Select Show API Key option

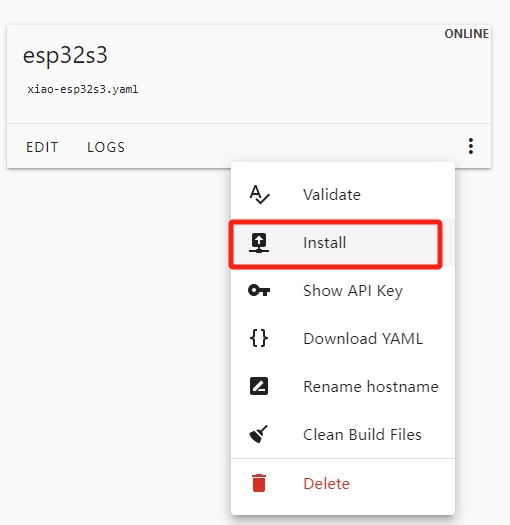click(x=343, y=290)
